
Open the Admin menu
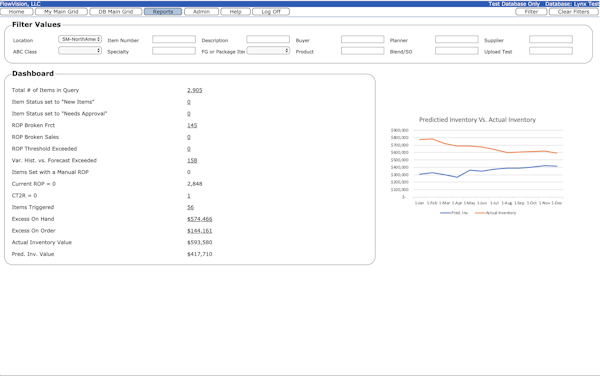(x=201, y=12)
